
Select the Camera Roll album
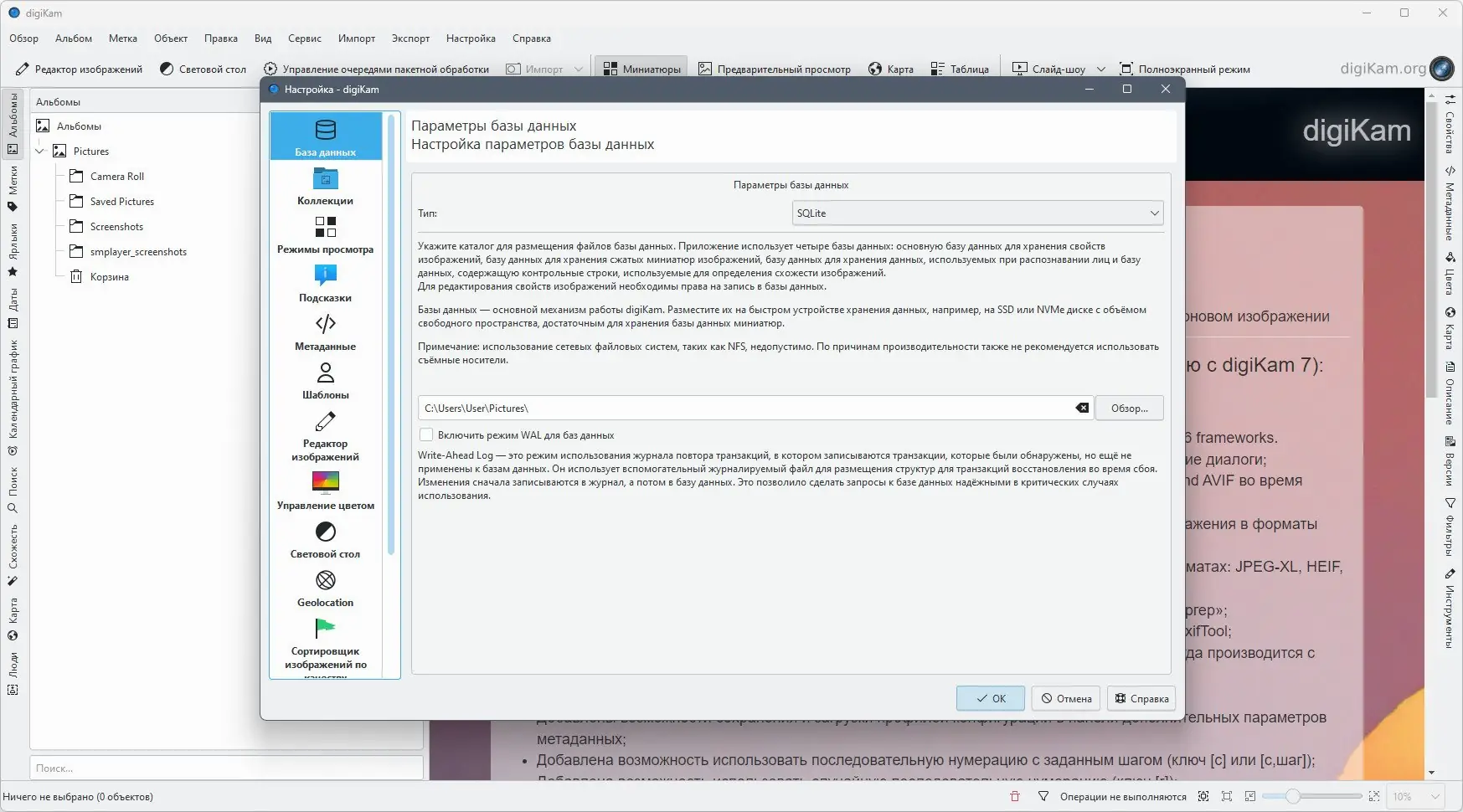point(117,177)
